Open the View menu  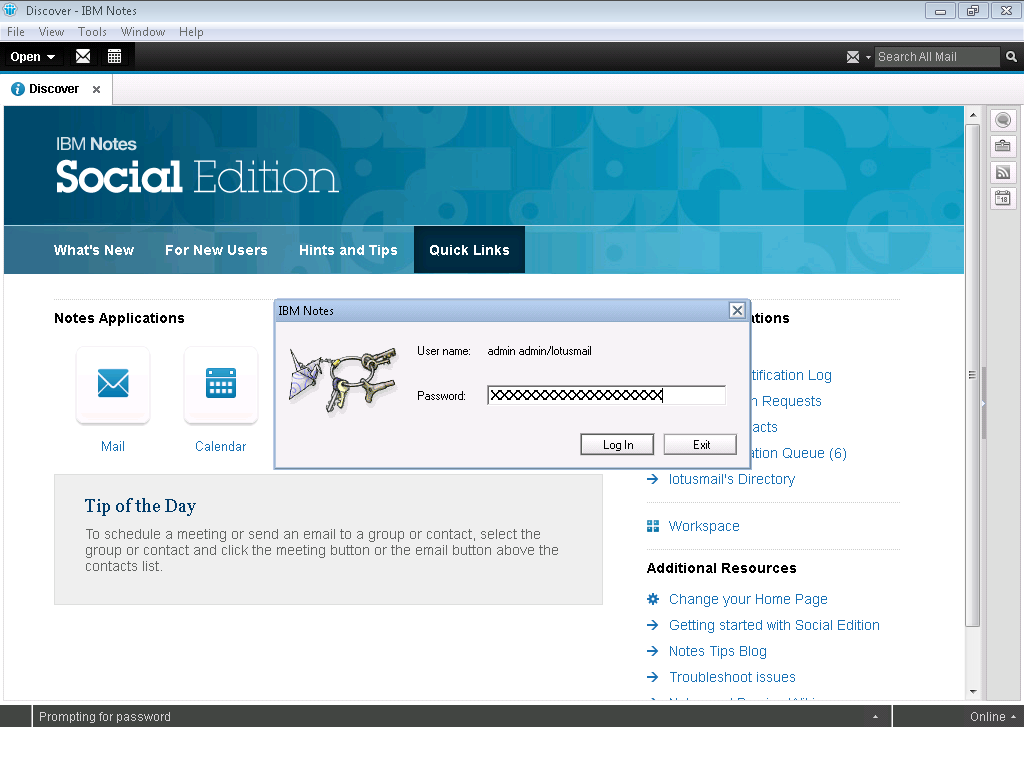[x=51, y=32]
